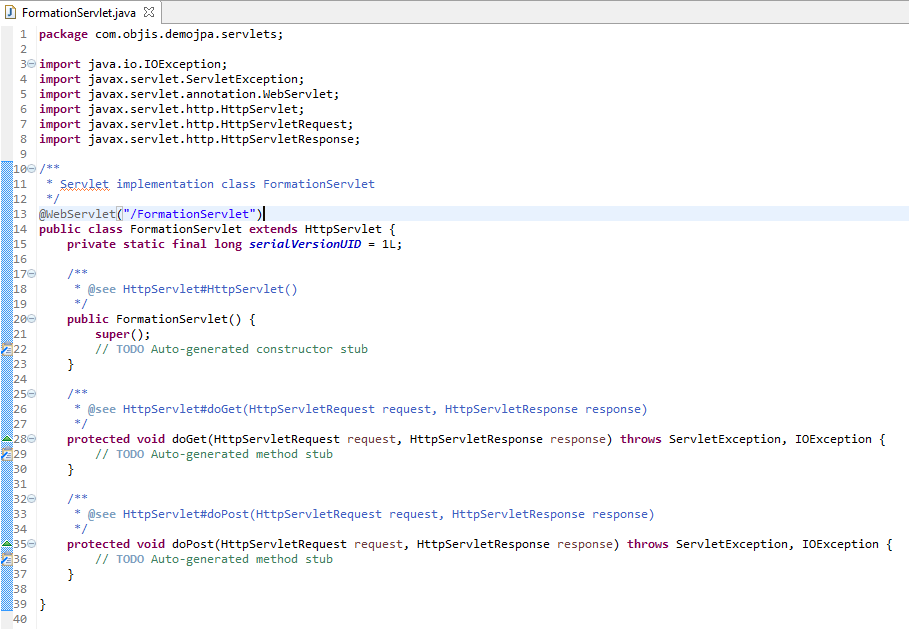909x629 pixels.
Task: Click the override indicator triangle beside doPost
Action: 6,544
